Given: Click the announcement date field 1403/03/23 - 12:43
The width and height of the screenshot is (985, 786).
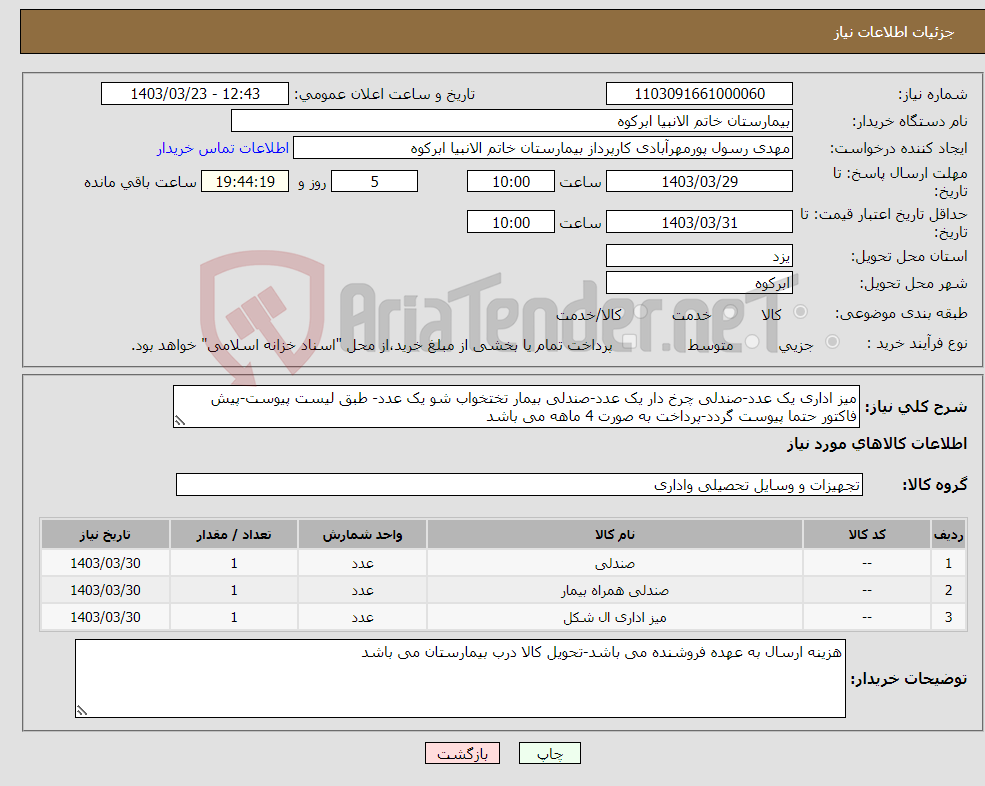Looking at the screenshot, I should pos(195,94).
